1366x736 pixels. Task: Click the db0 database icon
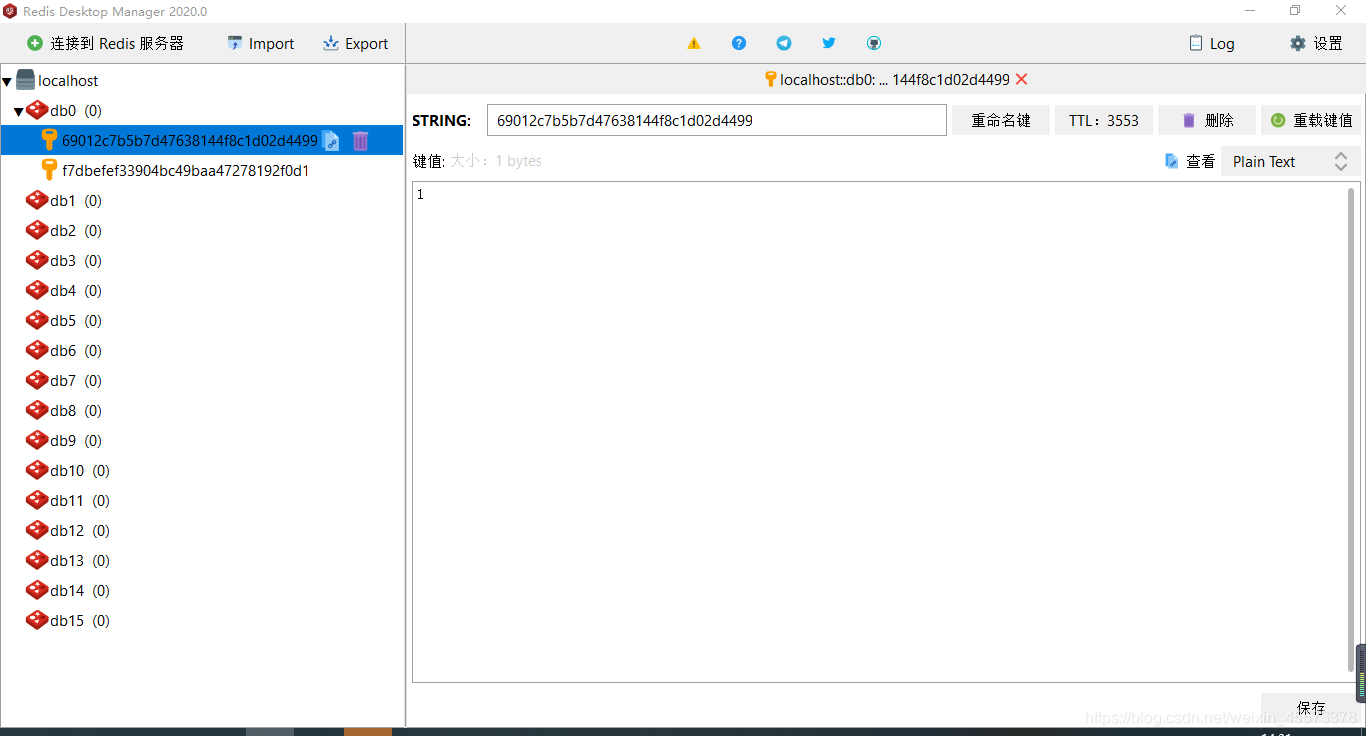(37, 110)
